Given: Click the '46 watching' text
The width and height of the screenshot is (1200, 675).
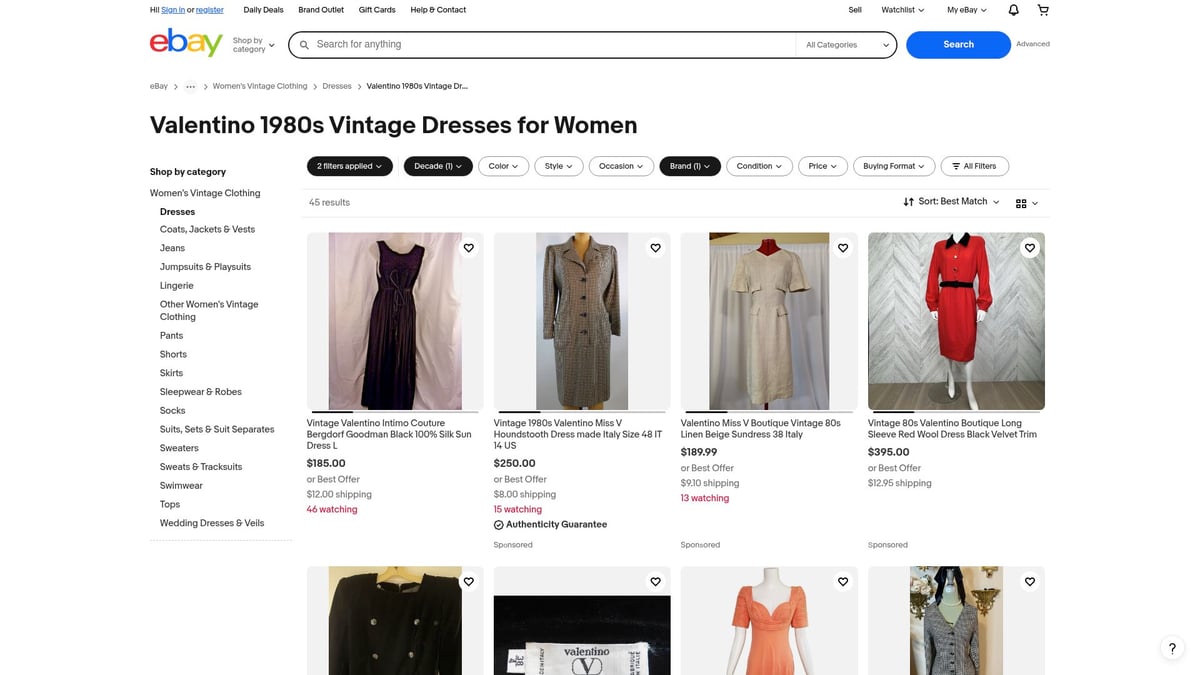Looking at the screenshot, I should [x=332, y=510].
